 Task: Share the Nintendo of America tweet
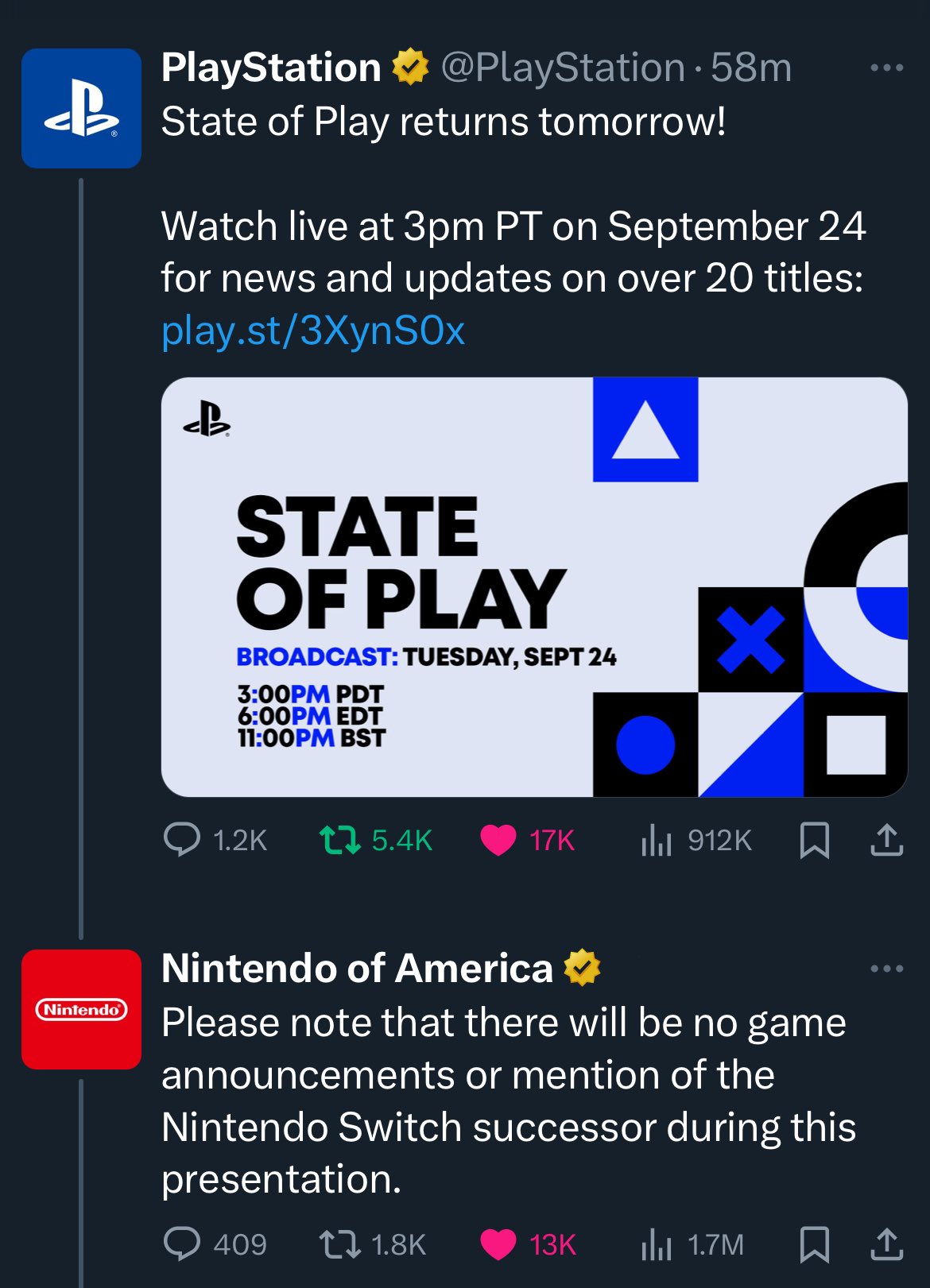click(x=887, y=1244)
